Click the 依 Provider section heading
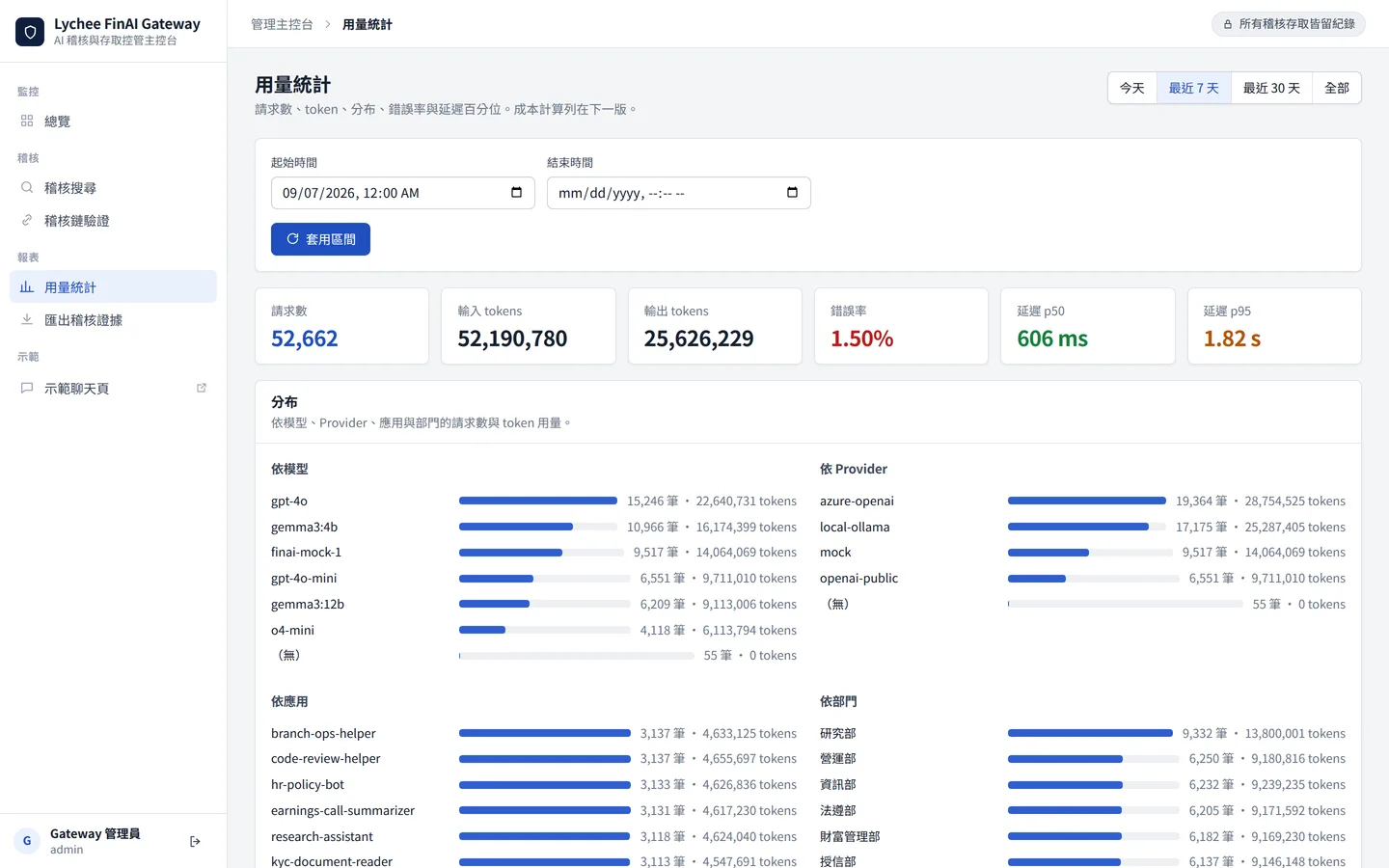 (854, 469)
